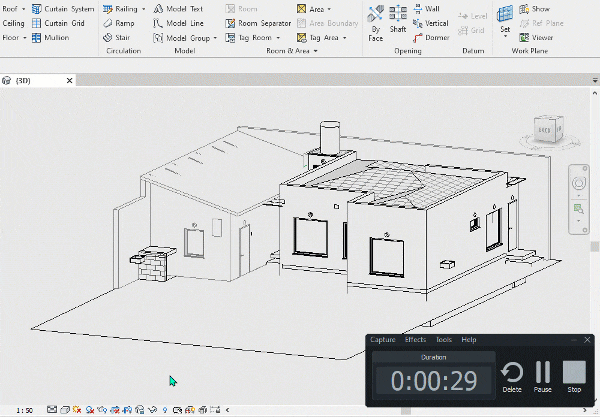Select the Vertical opening tool
Viewport: 600px width, 417px height.
[431, 23]
